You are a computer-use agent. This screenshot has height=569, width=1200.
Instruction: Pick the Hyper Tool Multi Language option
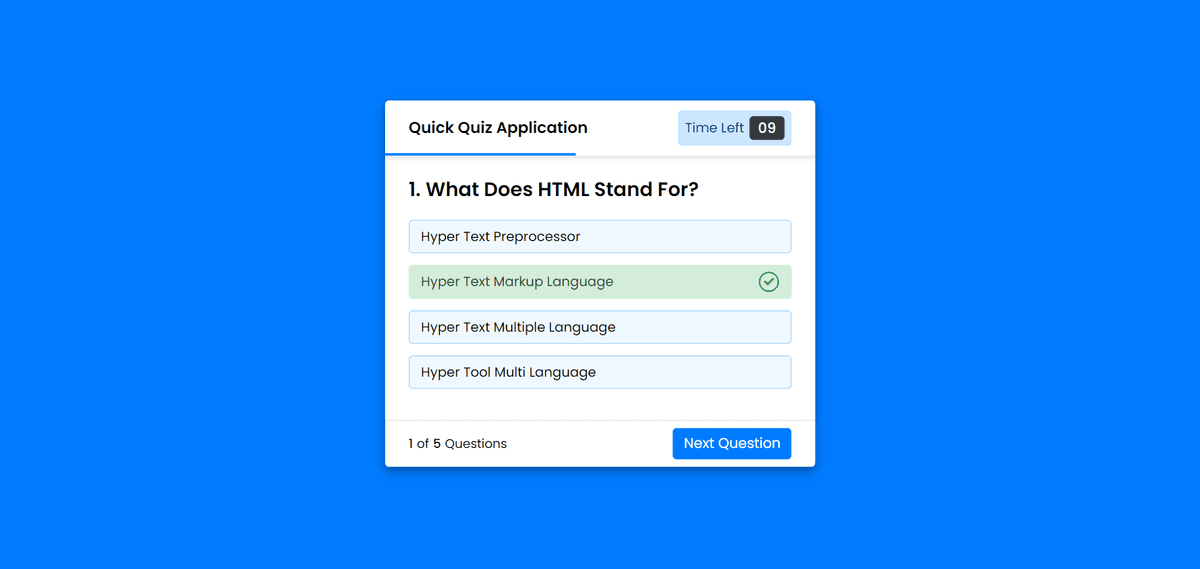pyautogui.click(x=600, y=372)
